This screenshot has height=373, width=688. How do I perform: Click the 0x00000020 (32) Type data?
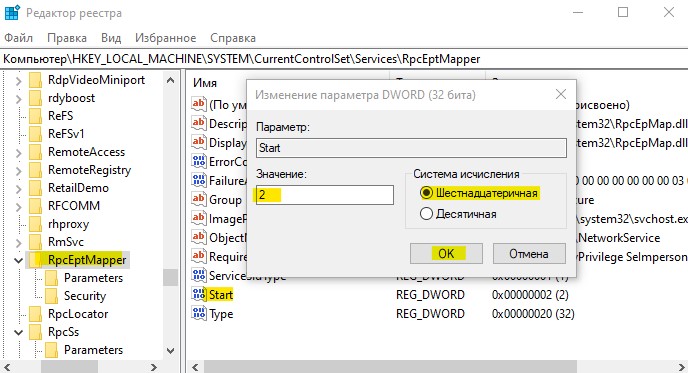pyautogui.click(x=533, y=314)
